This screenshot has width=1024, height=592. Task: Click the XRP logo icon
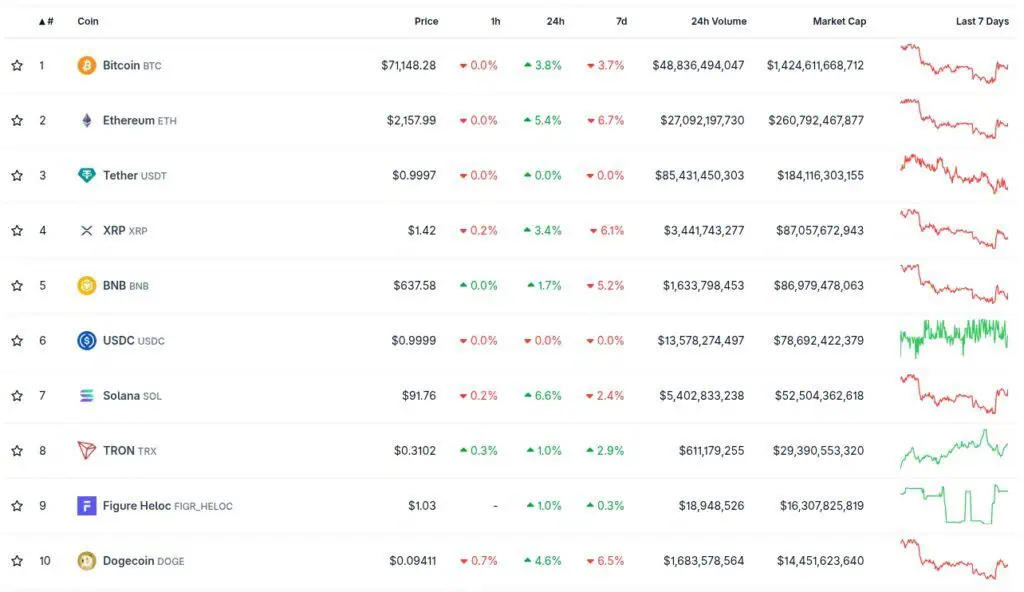pos(87,231)
